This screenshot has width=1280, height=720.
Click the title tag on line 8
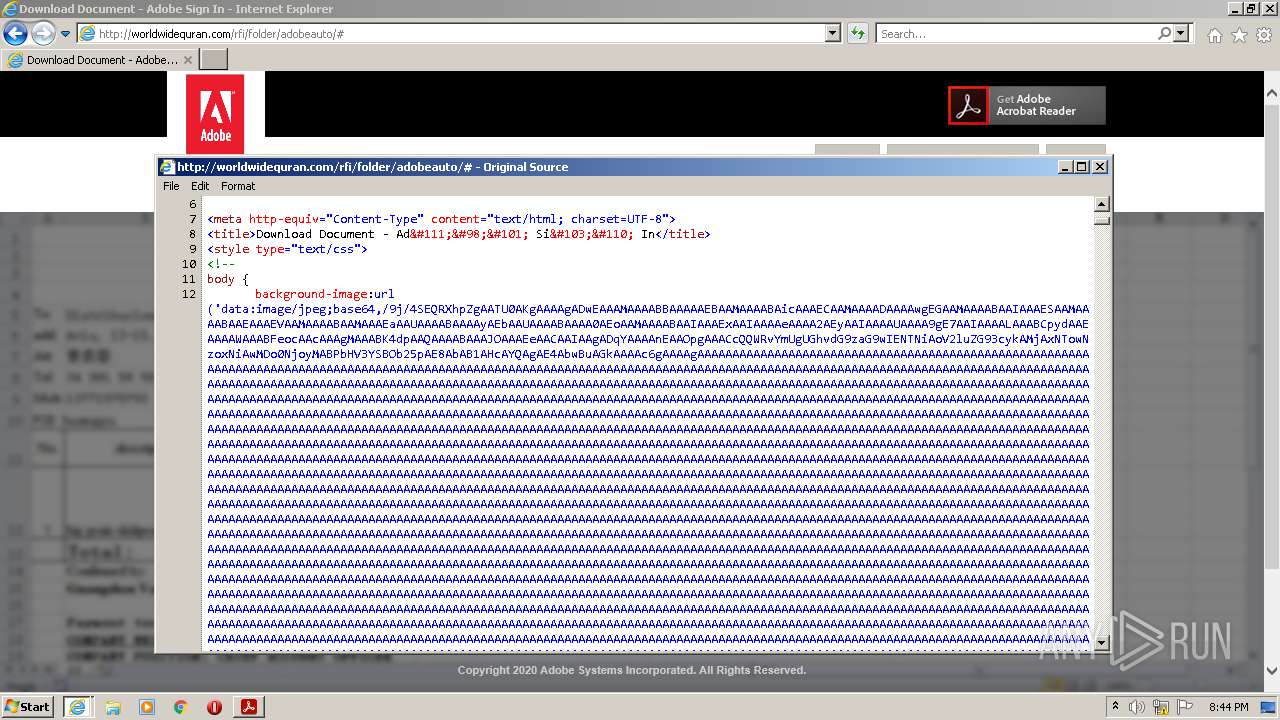[x=458, y=234]
